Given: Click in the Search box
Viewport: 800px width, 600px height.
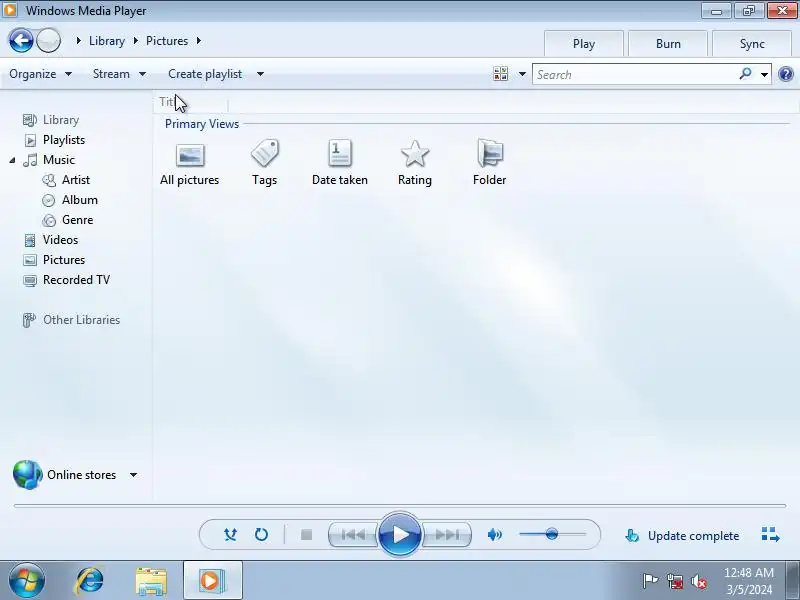Looking at the screenshot, I should pos(634,74).
